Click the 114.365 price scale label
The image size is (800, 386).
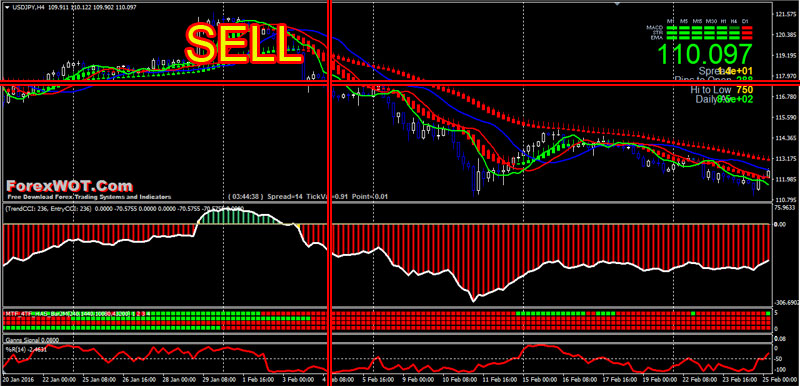click(786, 138)
